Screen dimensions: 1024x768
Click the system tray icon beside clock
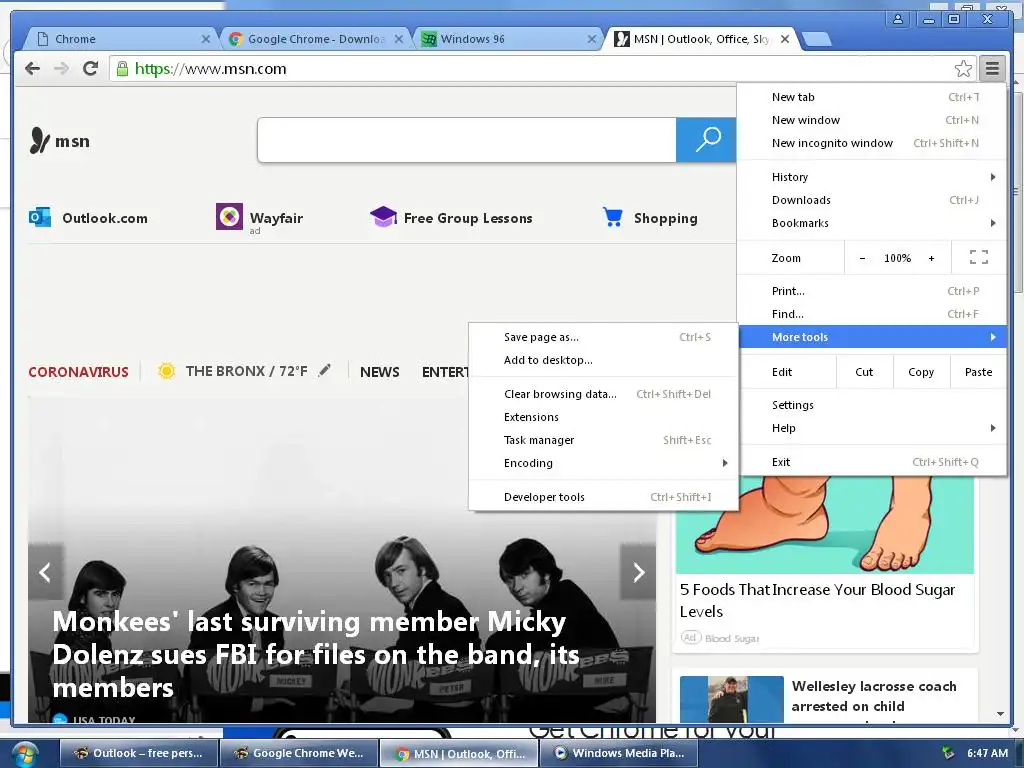pos(948,753)
